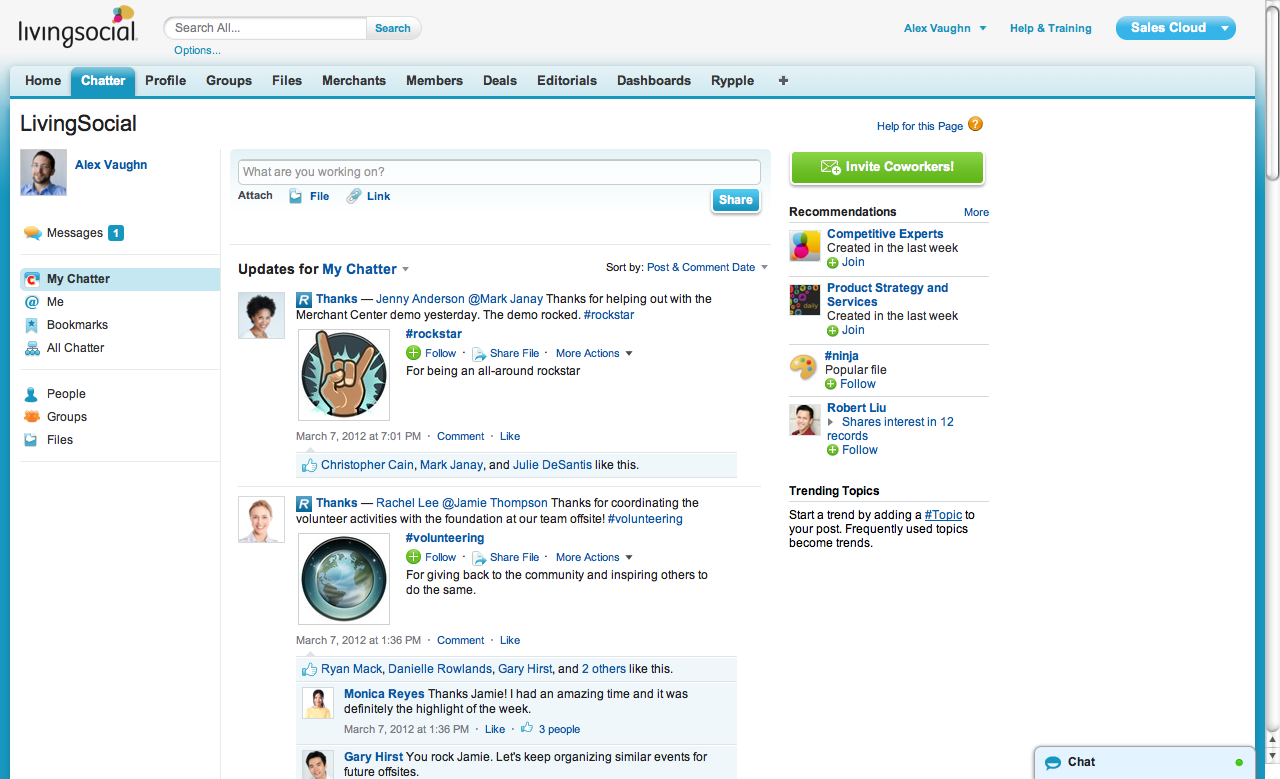Click the rockstar hand badge thumbnail
This screenshot has width=1280, height=779.
[x=344, y=375]
